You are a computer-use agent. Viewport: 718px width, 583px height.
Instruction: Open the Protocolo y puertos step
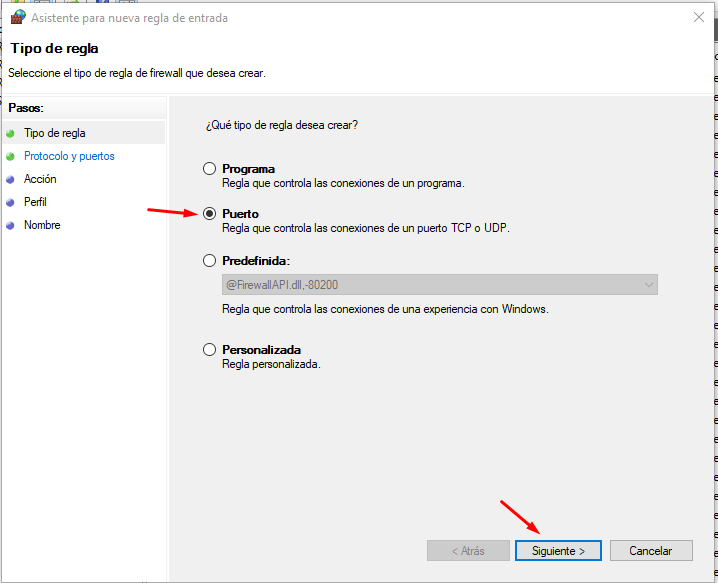[x=69, y=156]
